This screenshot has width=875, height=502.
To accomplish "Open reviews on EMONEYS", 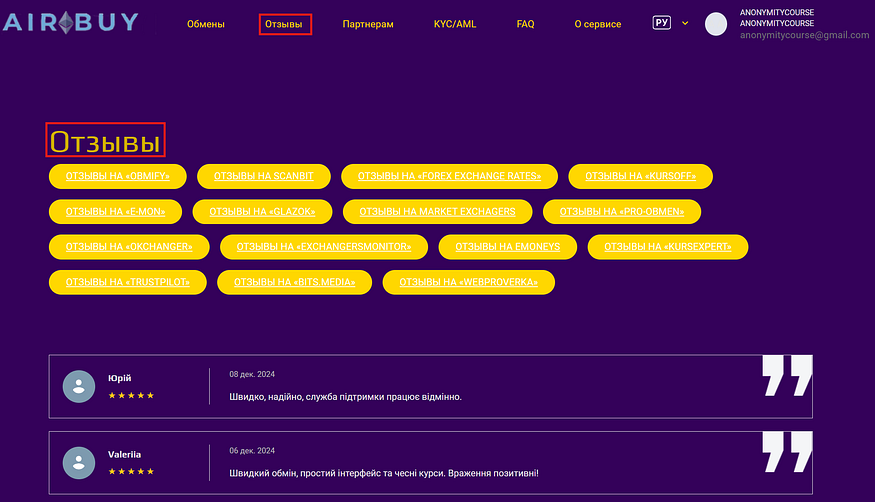I will pos(508,247).
